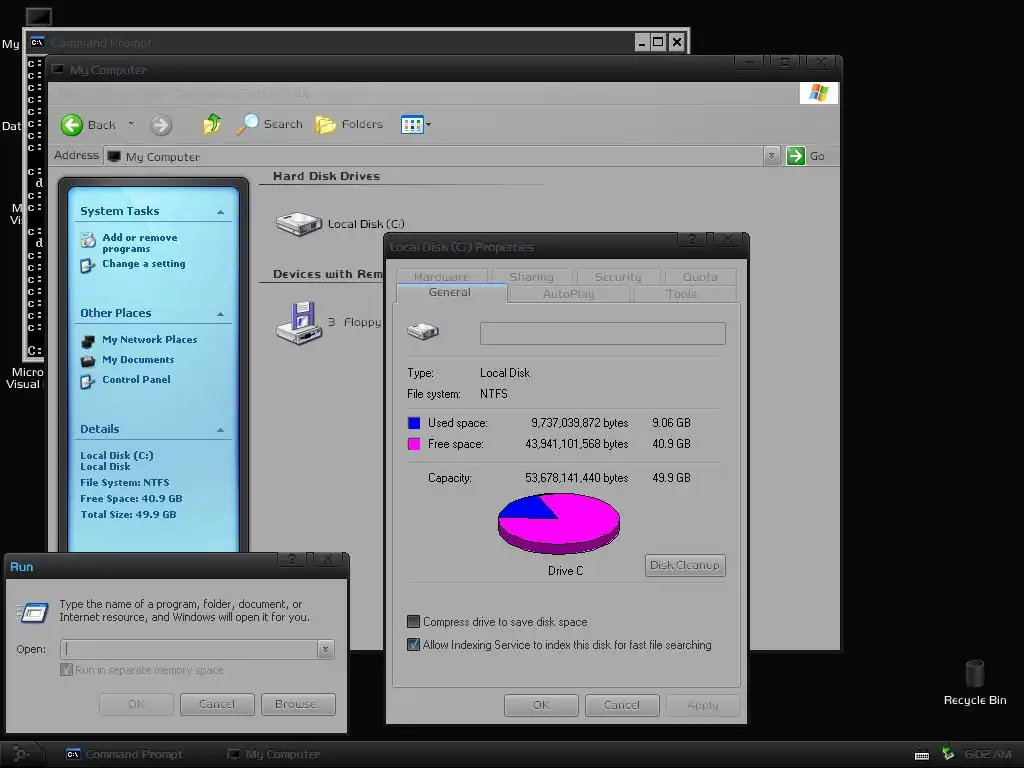
Task: Collapse the Other Places panel
Action: [221, 314]
